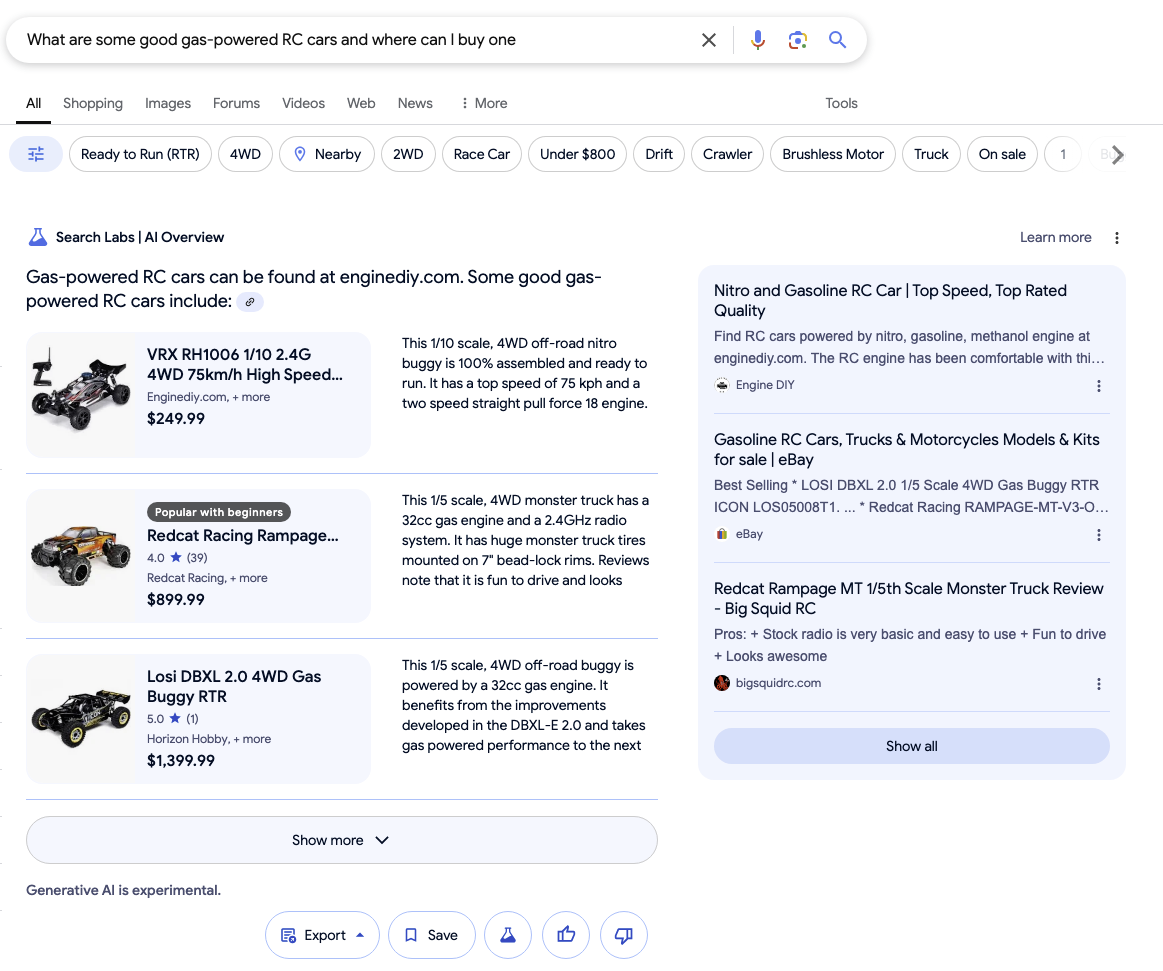This screenshot has width=1163, height=971.
Task: Open the Forums tab
Action: pyautogui.click(x=236, y=103)
